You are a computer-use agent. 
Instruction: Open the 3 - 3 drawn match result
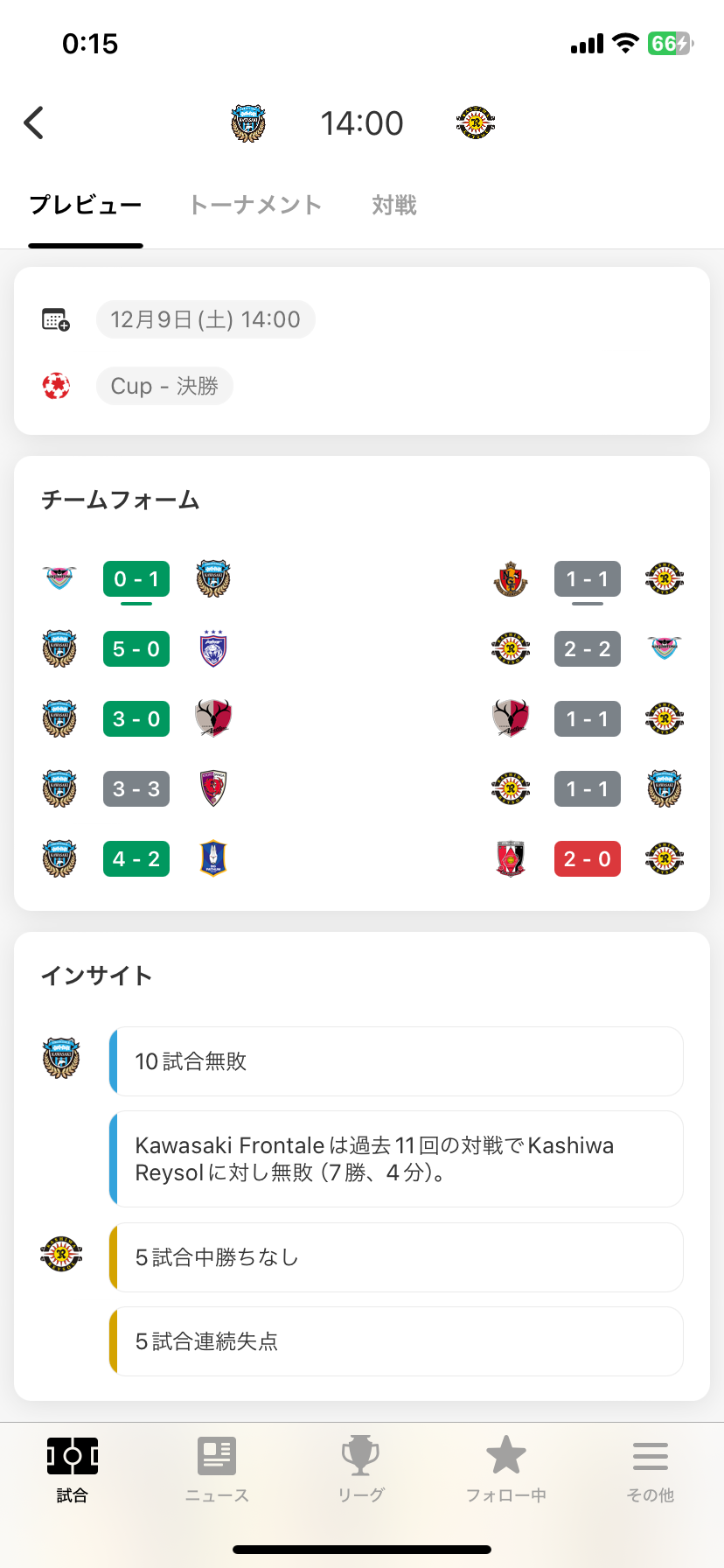point(136,789)
